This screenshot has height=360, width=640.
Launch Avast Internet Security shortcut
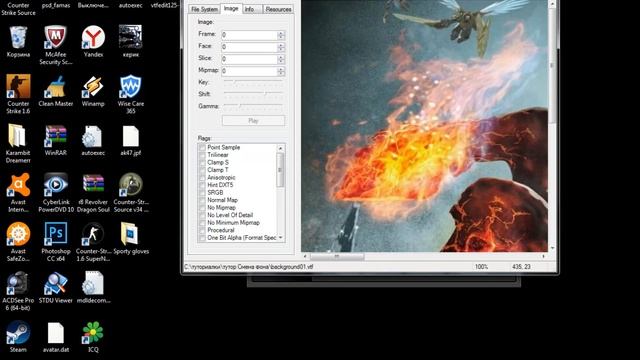[x=18, y=193]
